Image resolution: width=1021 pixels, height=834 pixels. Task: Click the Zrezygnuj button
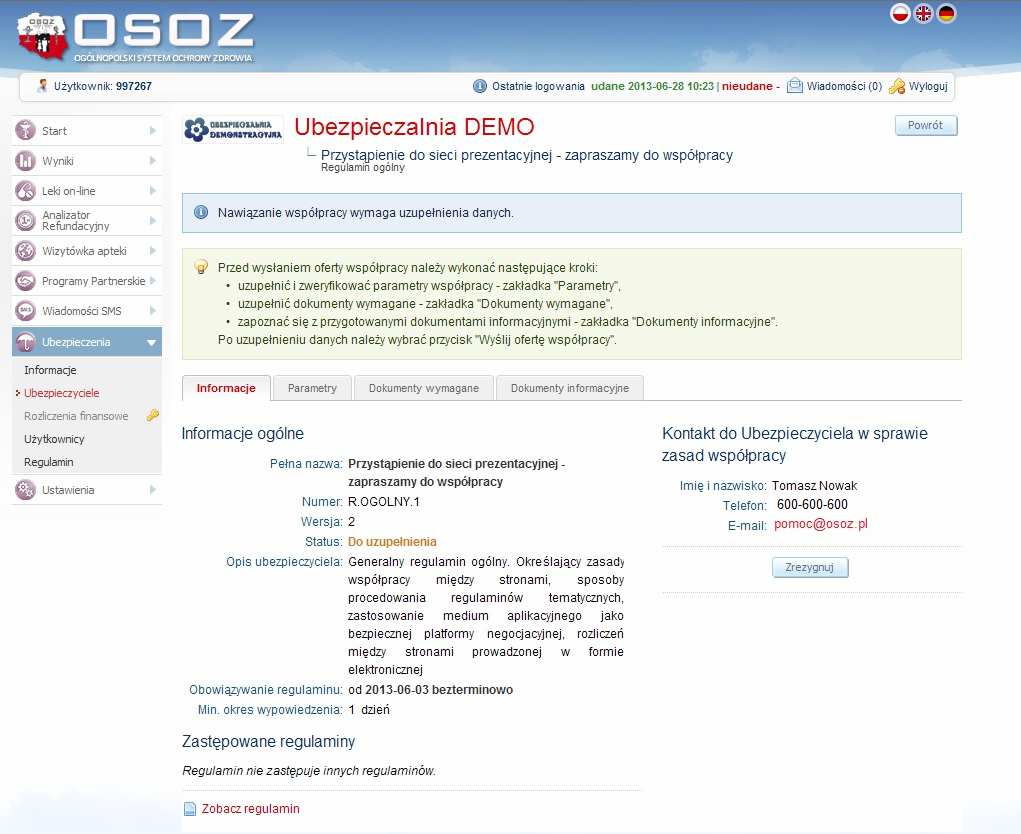coord(810,567)
